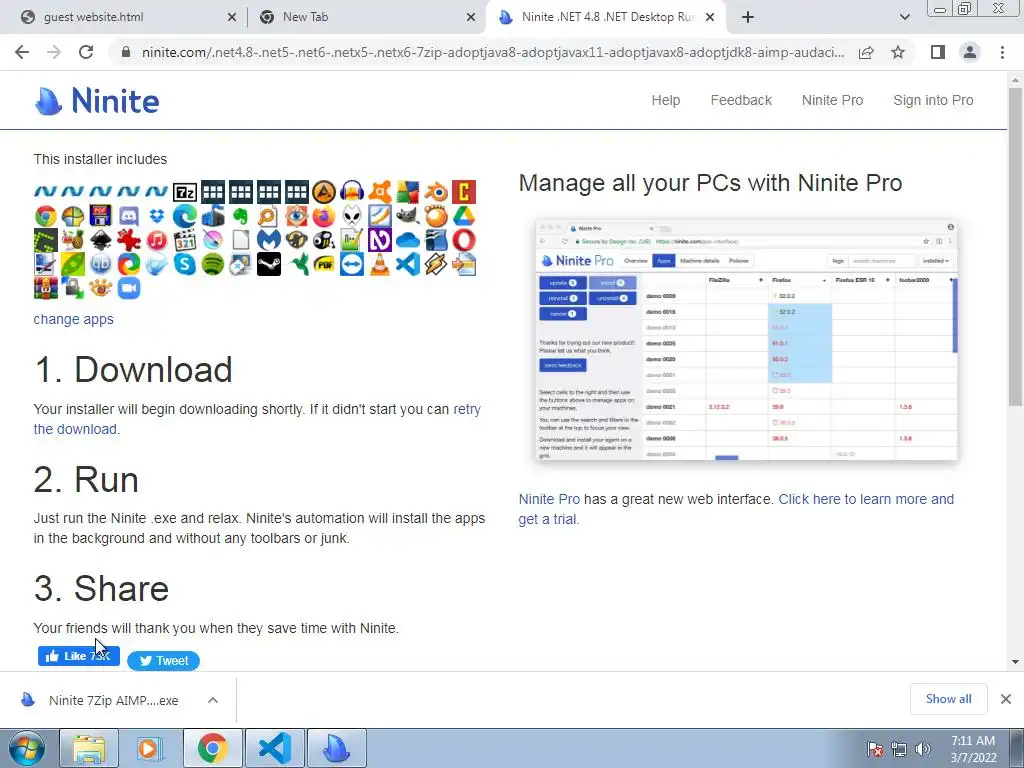Click the K-Lite Codecs 321 icon
The height and width of the screenshot is (768, 1024).
click(x=185, y=240)
